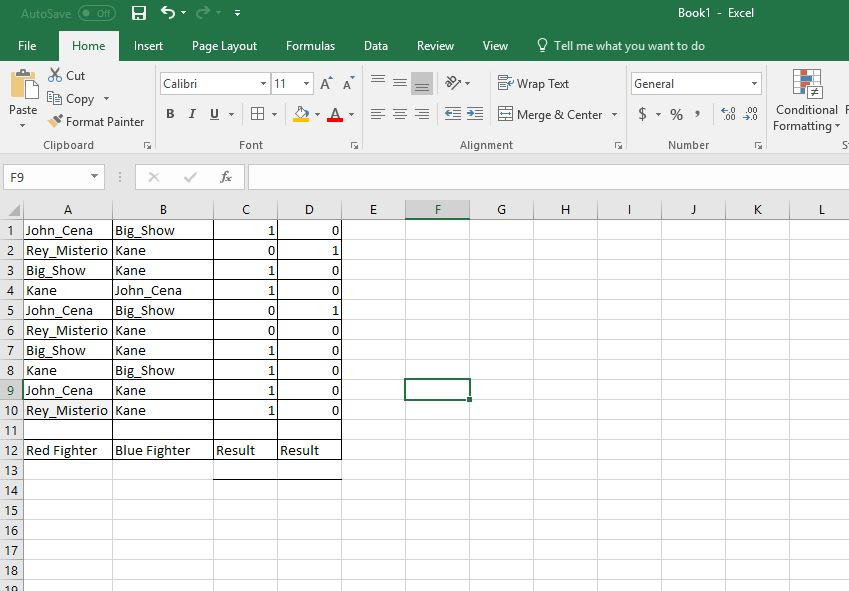The image size is (849, 591).
Task: Open the Review ribbon tab
Action: pyautogui.click(x=435, y=45)
